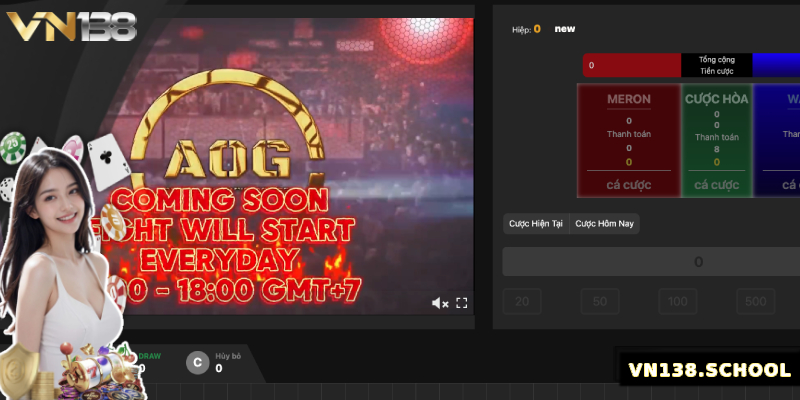This screenshot has width=800, height=400.
Task: Click the CƯỢC HÒA heading
Action: click(x=716, y=99)
